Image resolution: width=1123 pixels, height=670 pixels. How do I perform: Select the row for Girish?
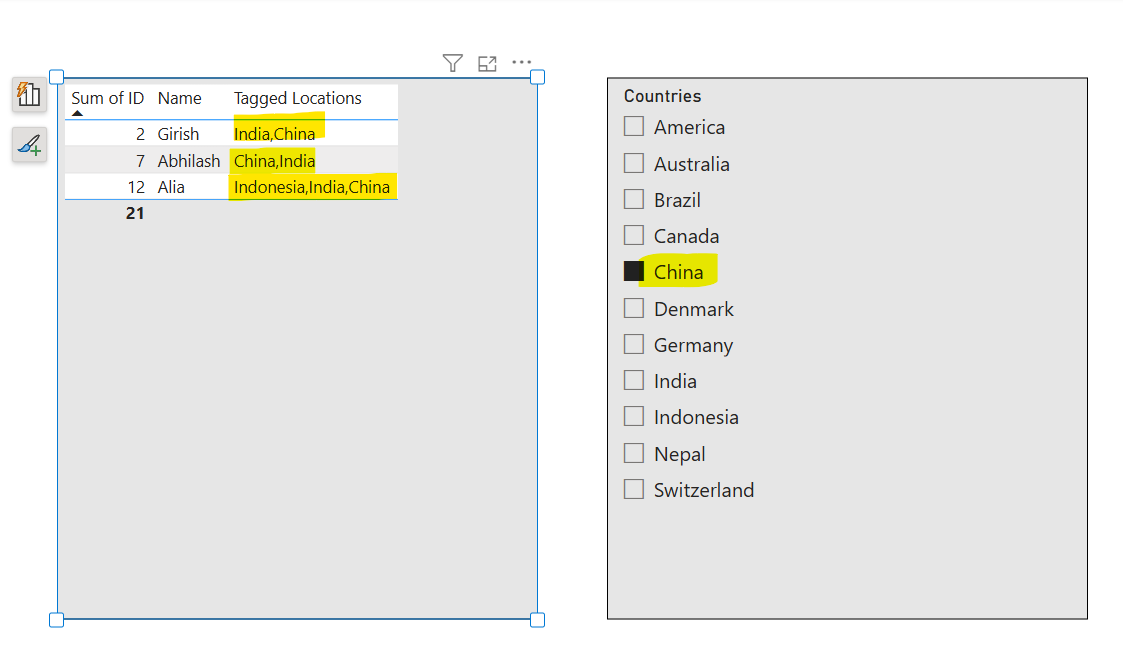178,133
